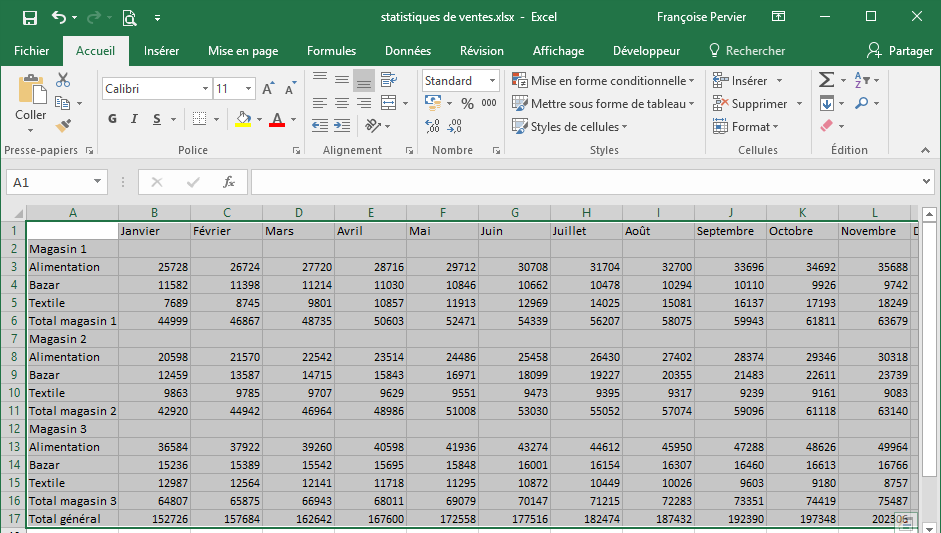Viewport: 941px width, 533px height.
Task: Click the insert function fx icon
Action: pos(228,182)
